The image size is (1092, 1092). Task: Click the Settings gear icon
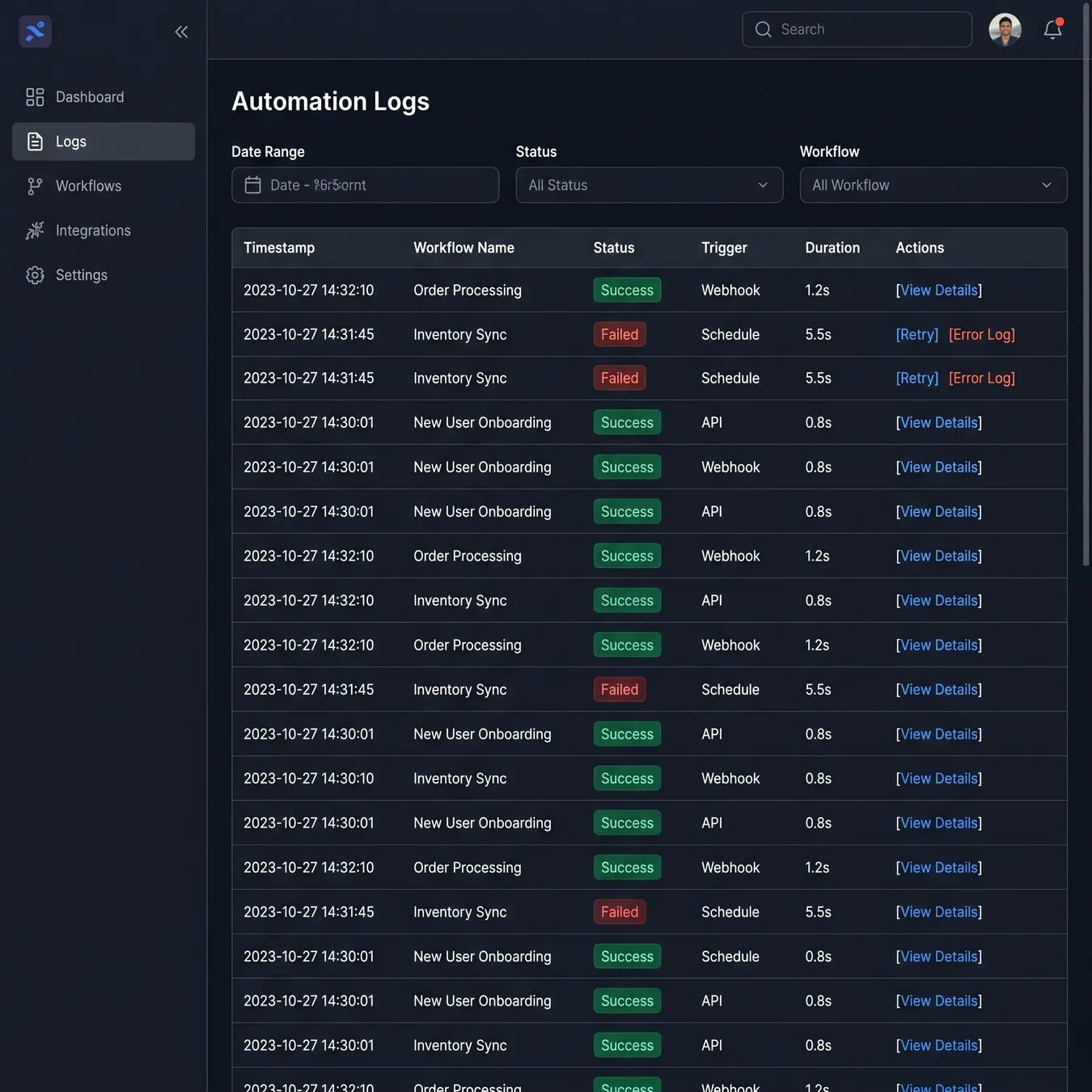click(35, 275)
